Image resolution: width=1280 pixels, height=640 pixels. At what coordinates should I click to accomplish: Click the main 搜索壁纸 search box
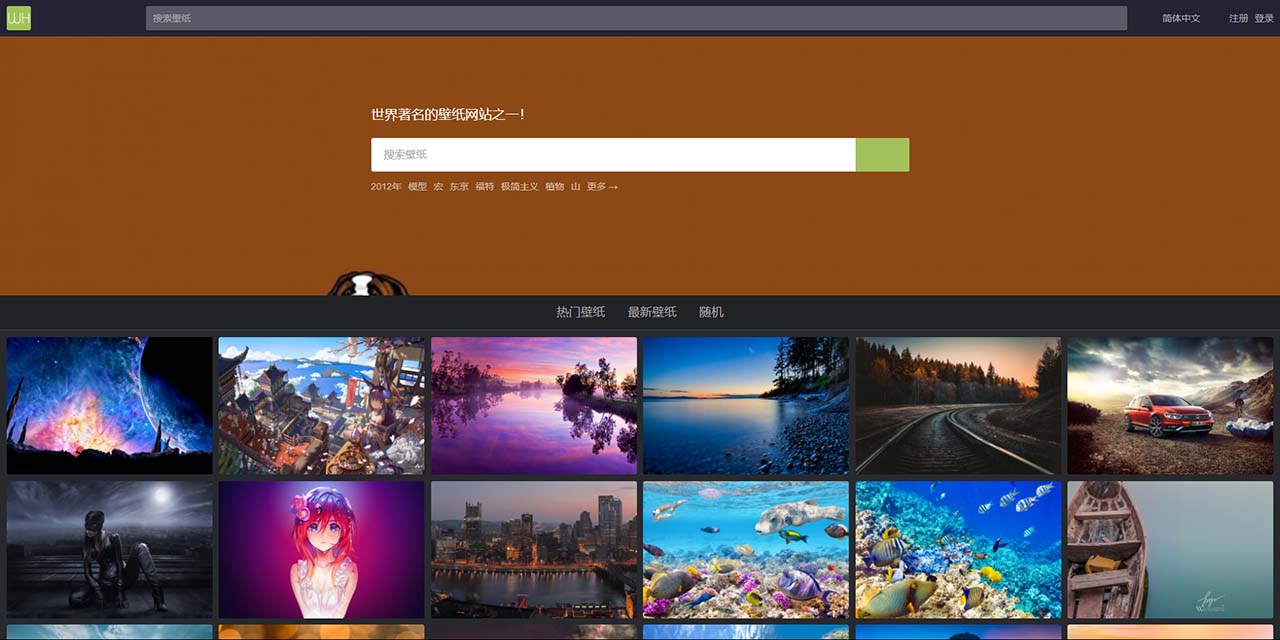pos(613,155)
